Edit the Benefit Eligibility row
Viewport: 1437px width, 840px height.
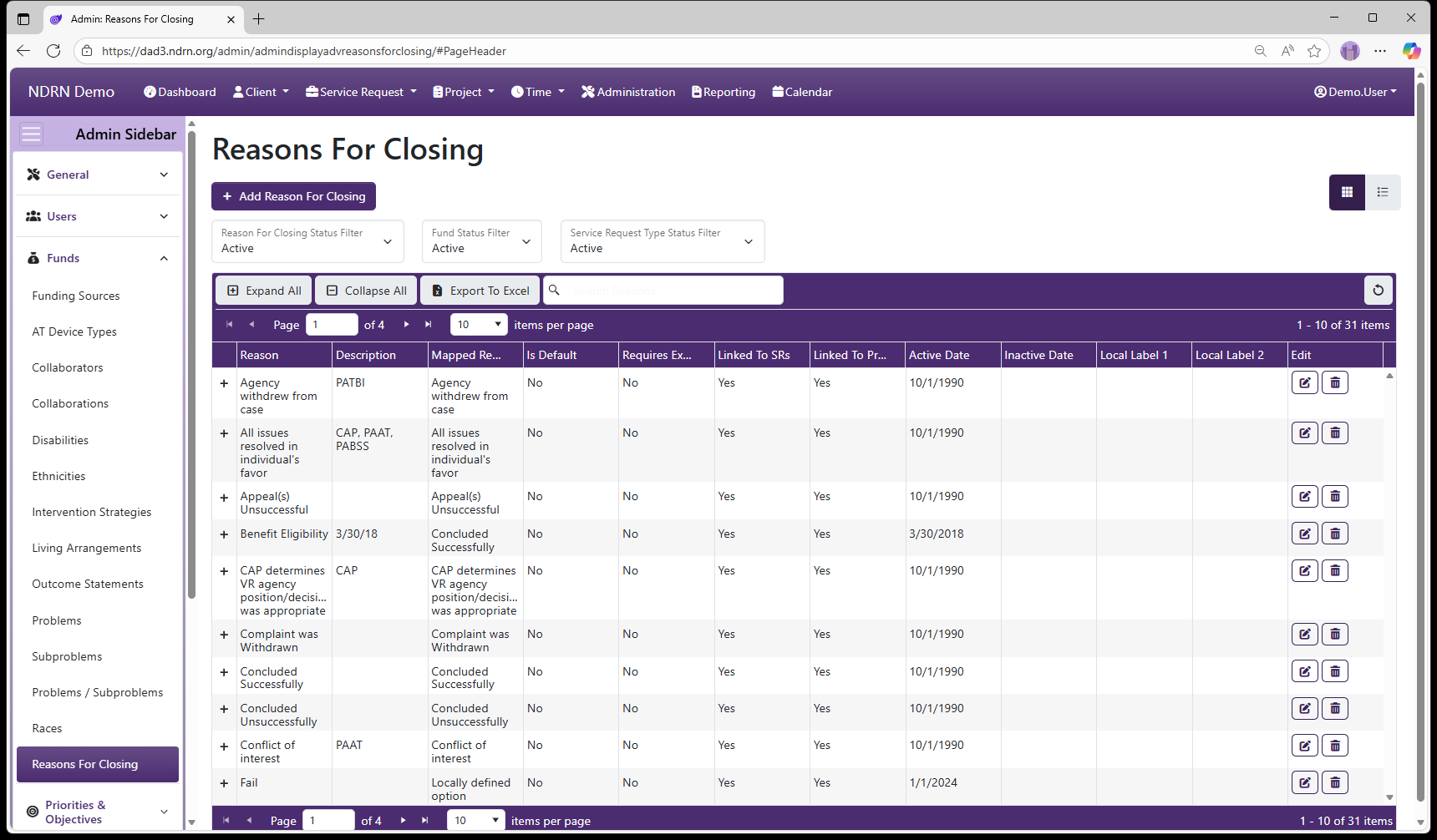point(1304,534)
